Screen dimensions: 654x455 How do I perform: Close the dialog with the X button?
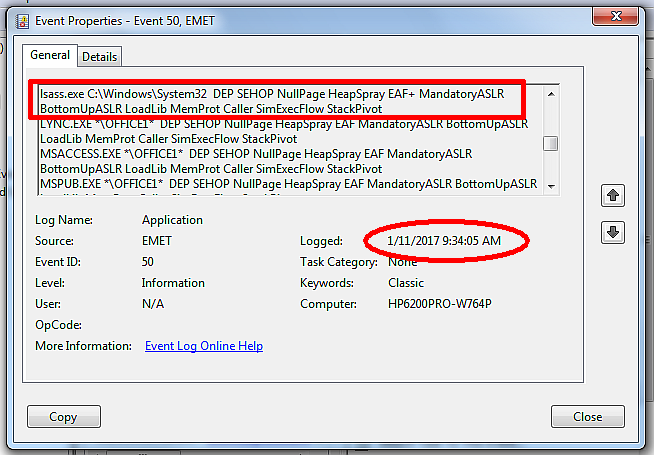[x=616, y=16]
